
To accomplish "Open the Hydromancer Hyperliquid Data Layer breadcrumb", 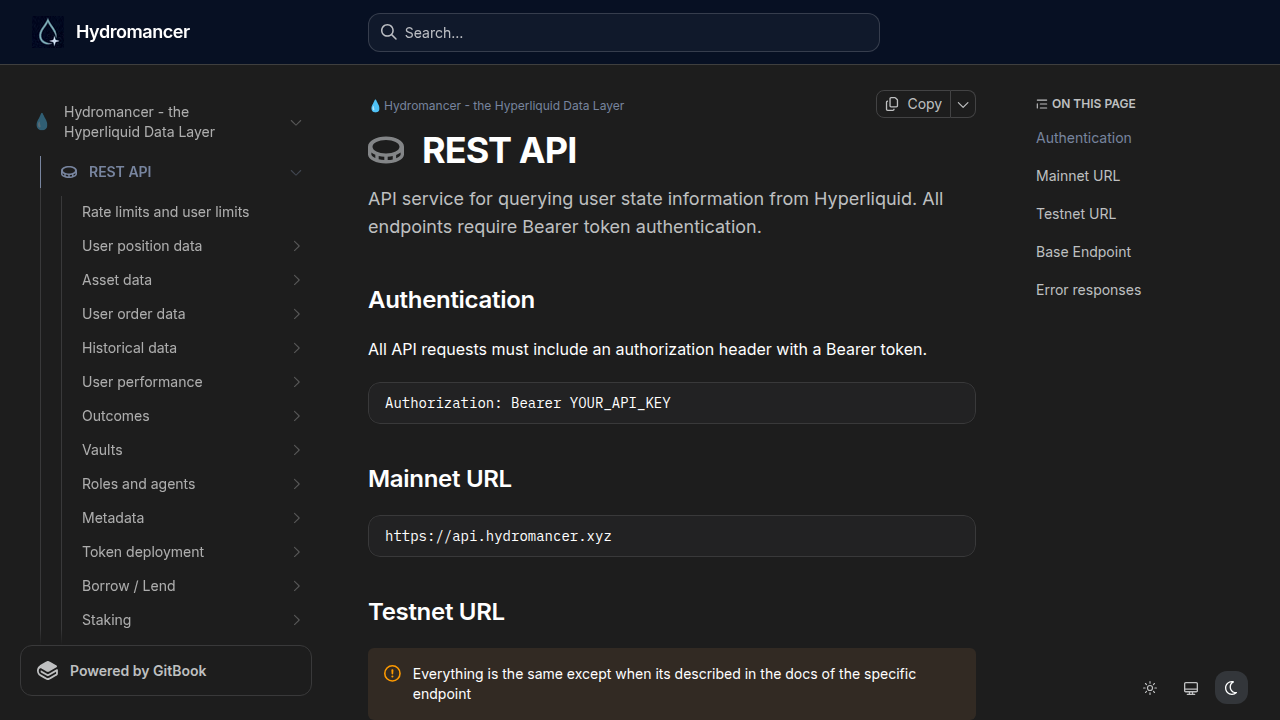I will tap(497, 106).
